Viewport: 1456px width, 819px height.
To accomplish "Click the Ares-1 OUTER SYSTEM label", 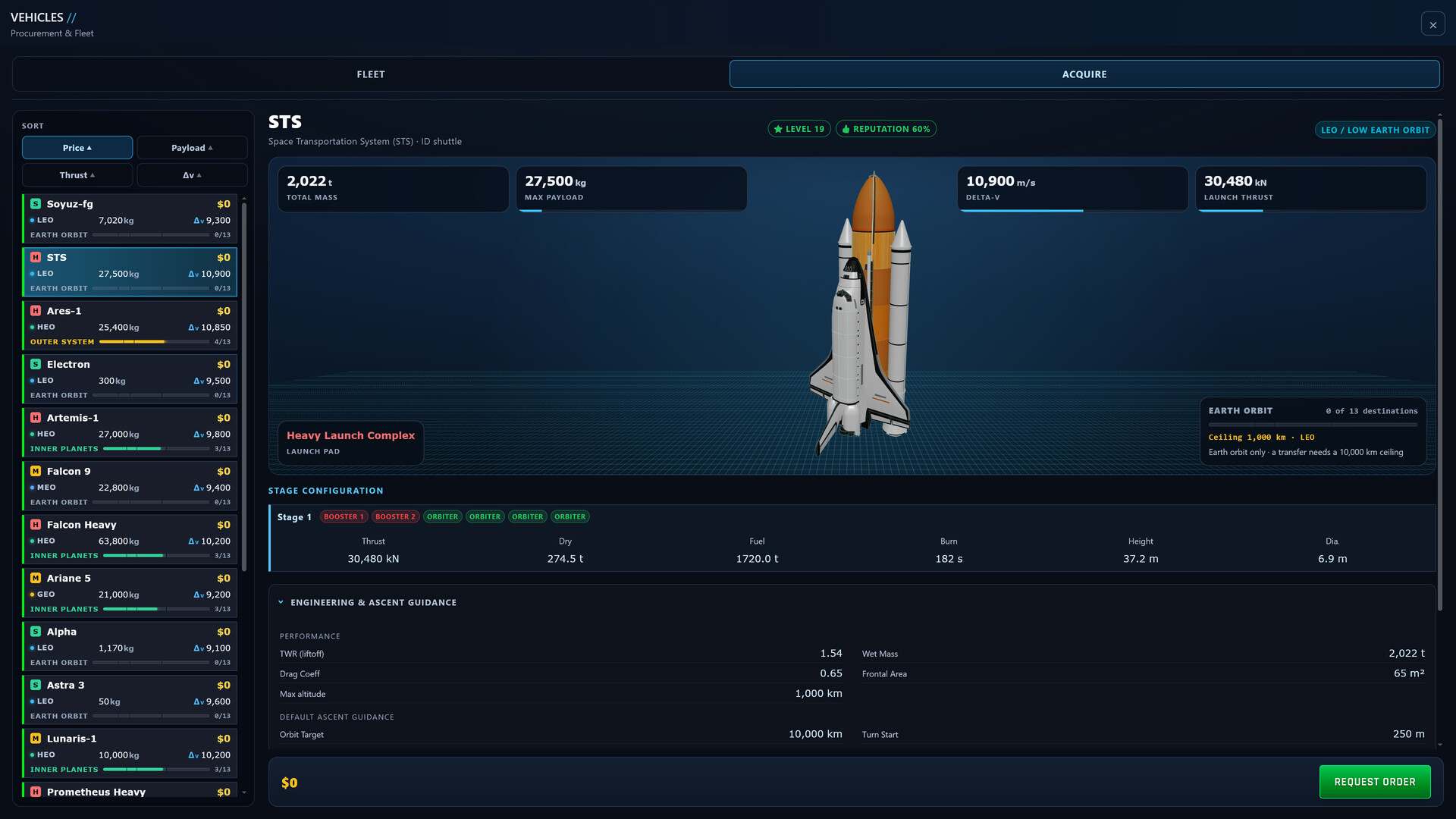I will click(x=62, y=342).
